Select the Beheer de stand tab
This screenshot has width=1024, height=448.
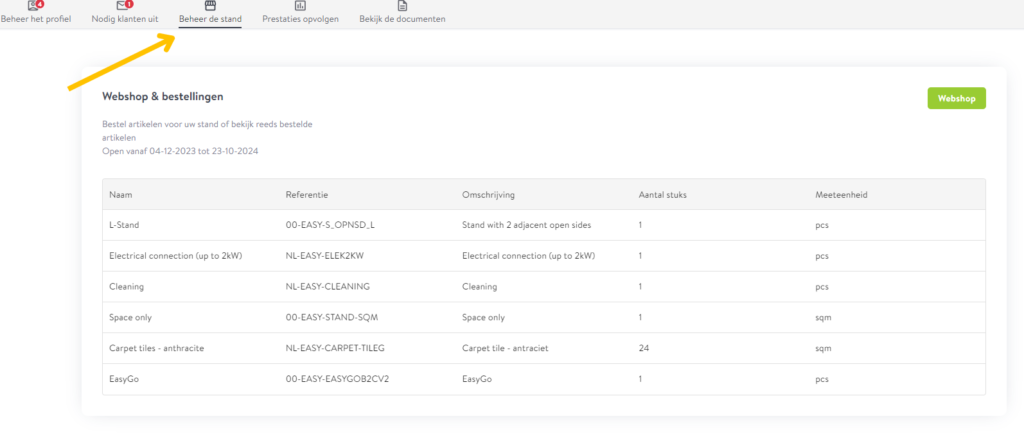(x=210, y=19)
